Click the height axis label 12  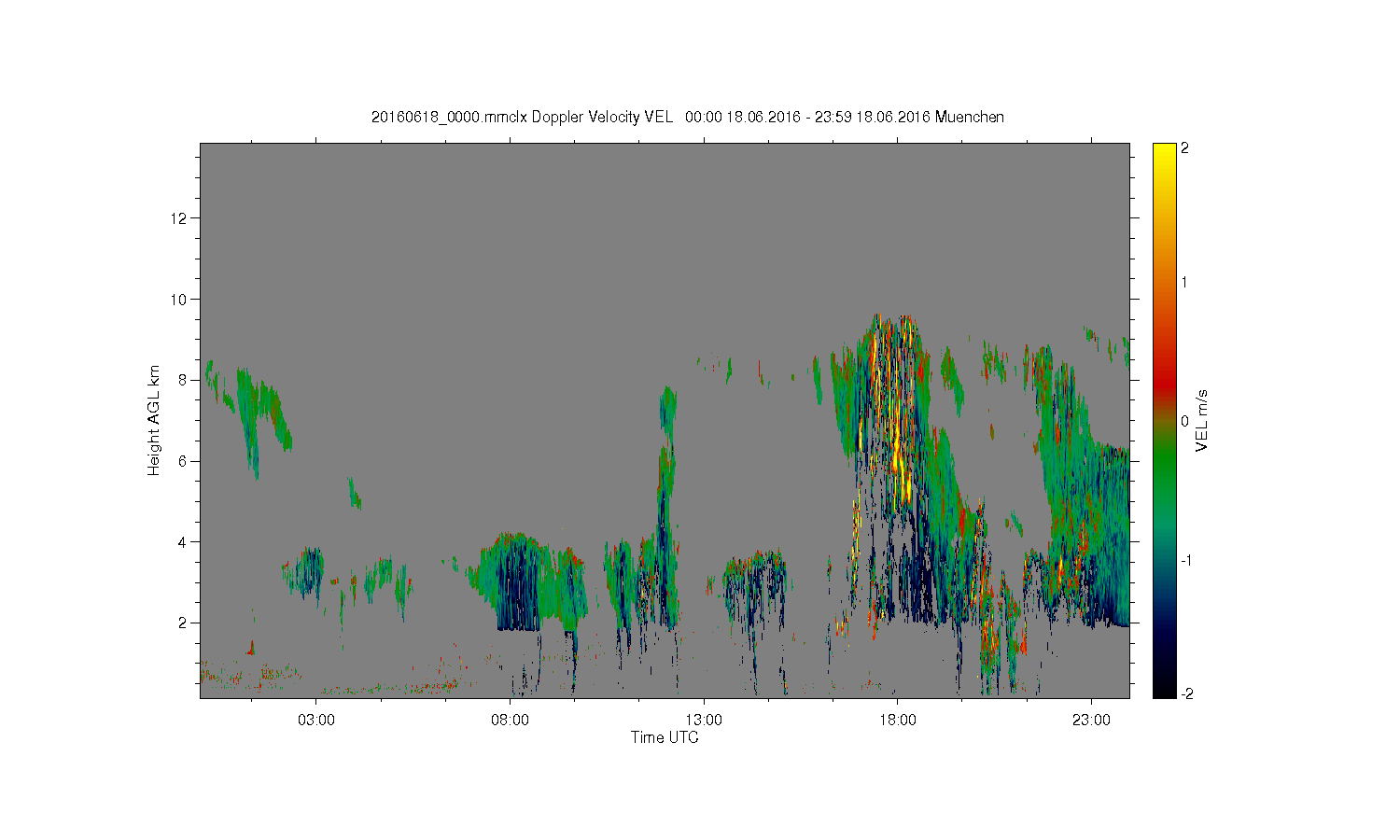179,218
